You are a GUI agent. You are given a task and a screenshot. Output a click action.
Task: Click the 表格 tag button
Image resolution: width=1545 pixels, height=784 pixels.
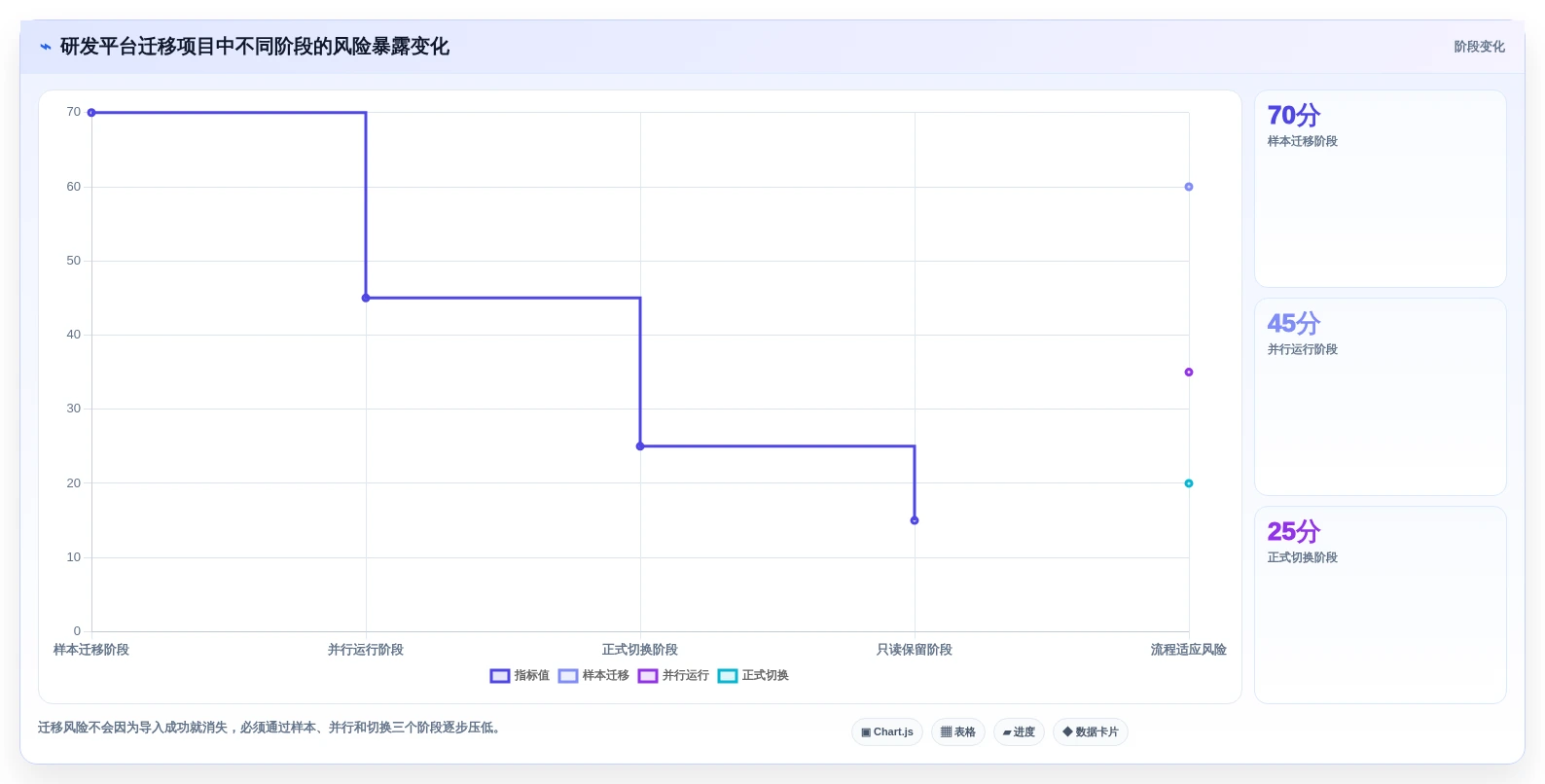[958, 732]
